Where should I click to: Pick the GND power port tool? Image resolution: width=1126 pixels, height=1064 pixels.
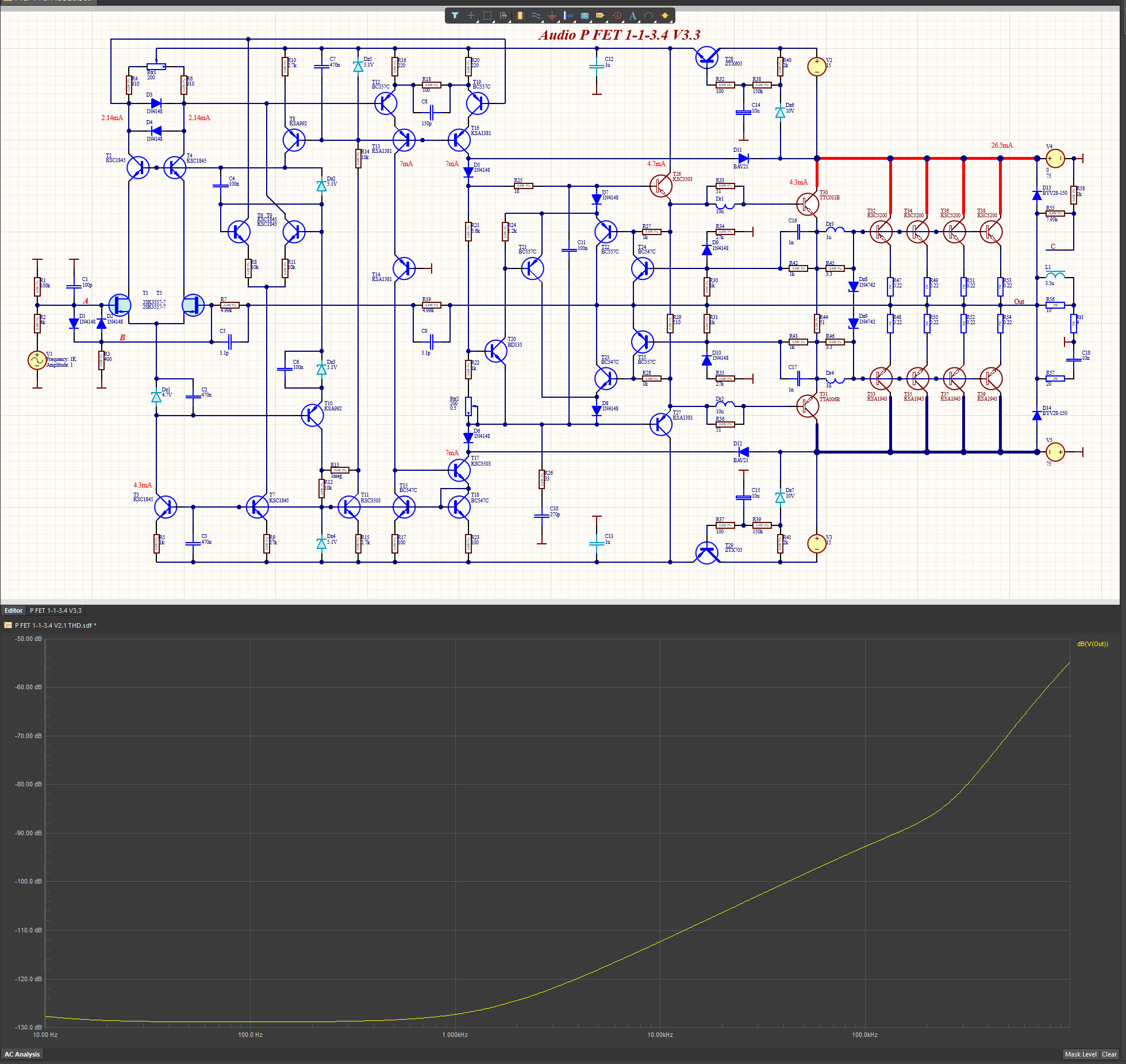coord(552,16)
